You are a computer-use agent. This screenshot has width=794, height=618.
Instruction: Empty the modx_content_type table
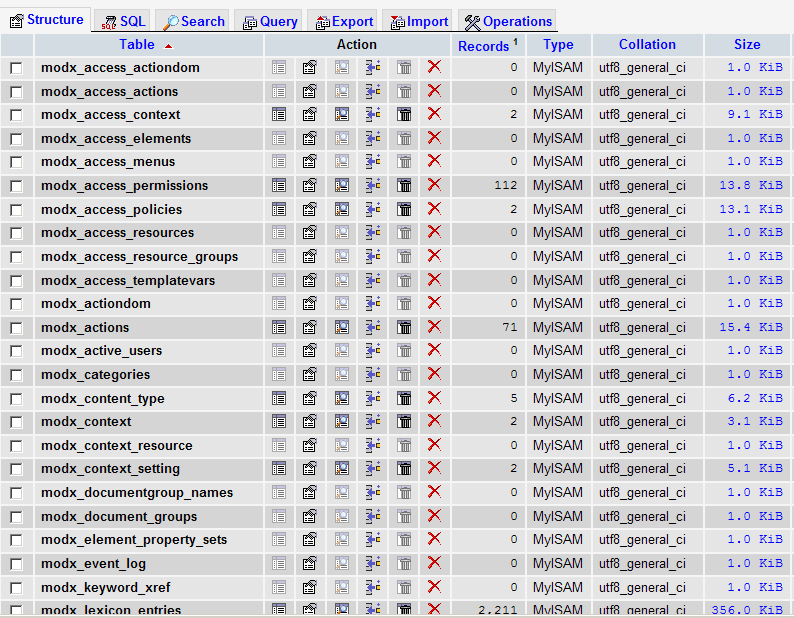pos(404,398)
